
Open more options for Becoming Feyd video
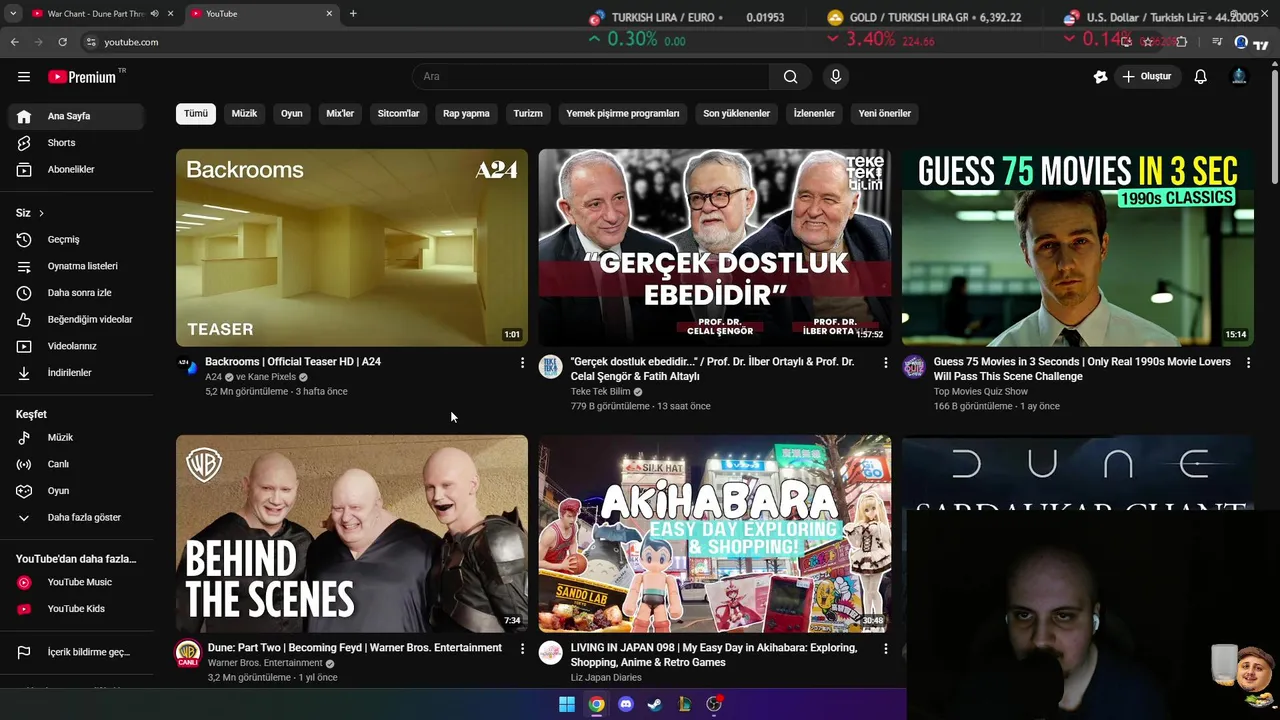522,649
